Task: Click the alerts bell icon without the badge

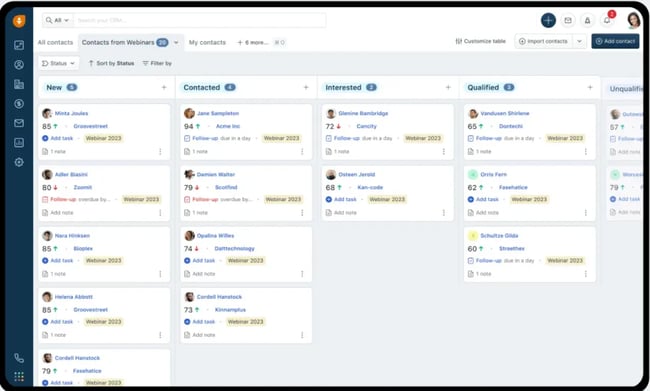Action: (587, 20)
